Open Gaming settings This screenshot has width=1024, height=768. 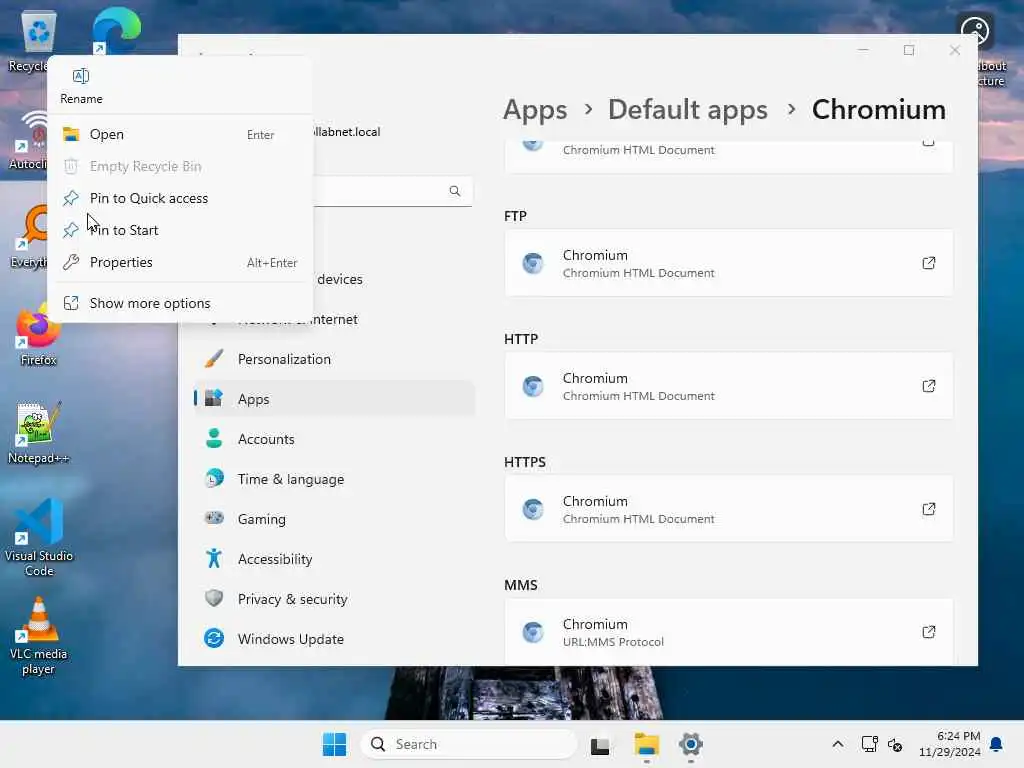pos(334,519)
